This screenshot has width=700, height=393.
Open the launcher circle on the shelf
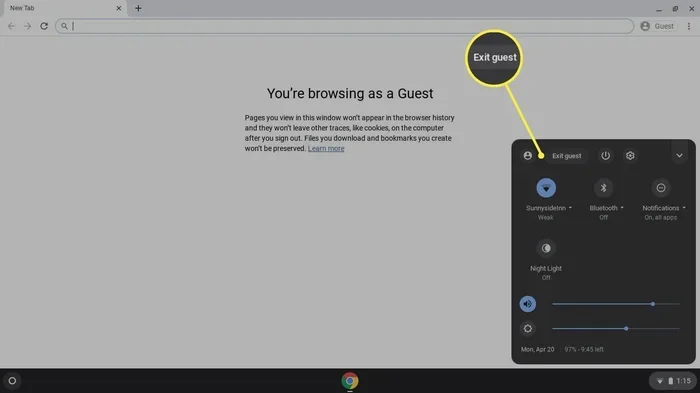[x=12, y=381]
